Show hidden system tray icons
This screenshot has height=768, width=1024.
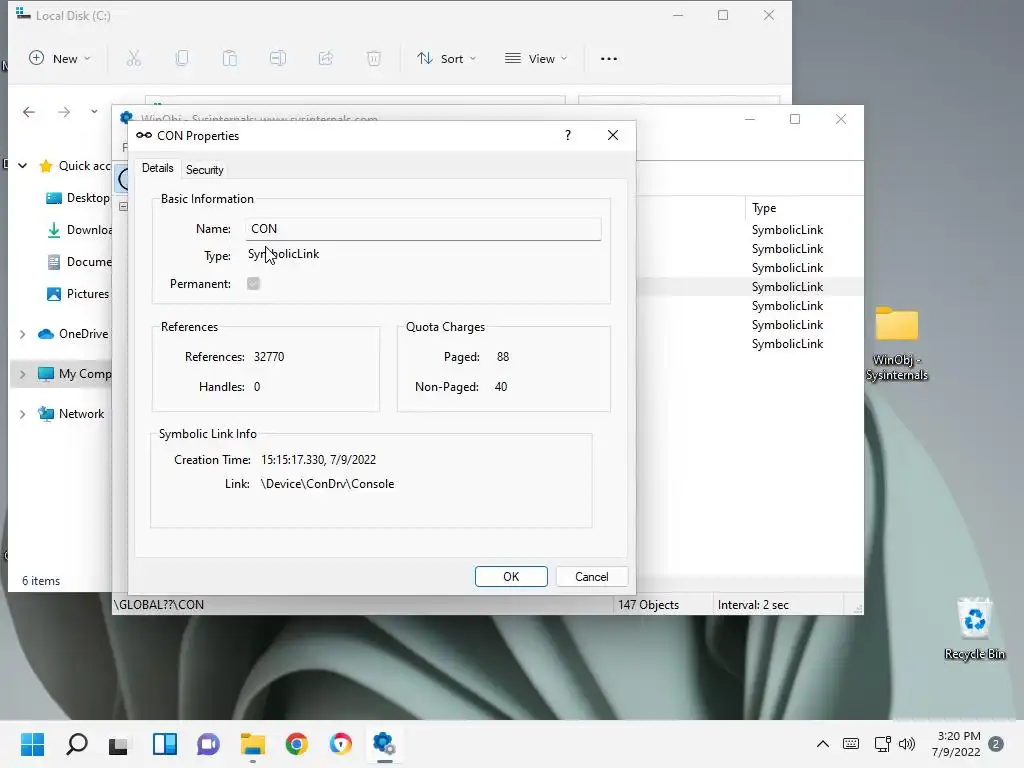point(823,744)
